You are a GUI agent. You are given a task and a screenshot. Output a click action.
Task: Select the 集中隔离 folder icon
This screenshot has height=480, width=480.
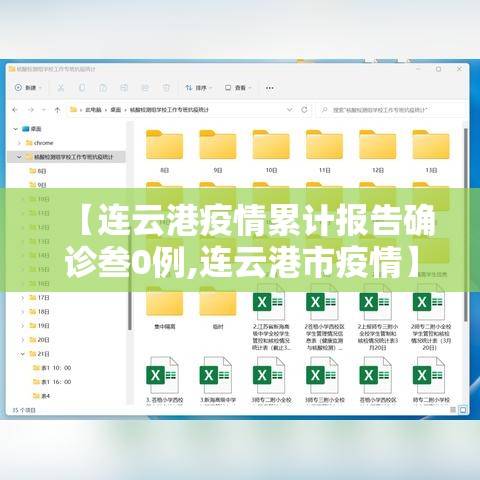click(164, 301)
